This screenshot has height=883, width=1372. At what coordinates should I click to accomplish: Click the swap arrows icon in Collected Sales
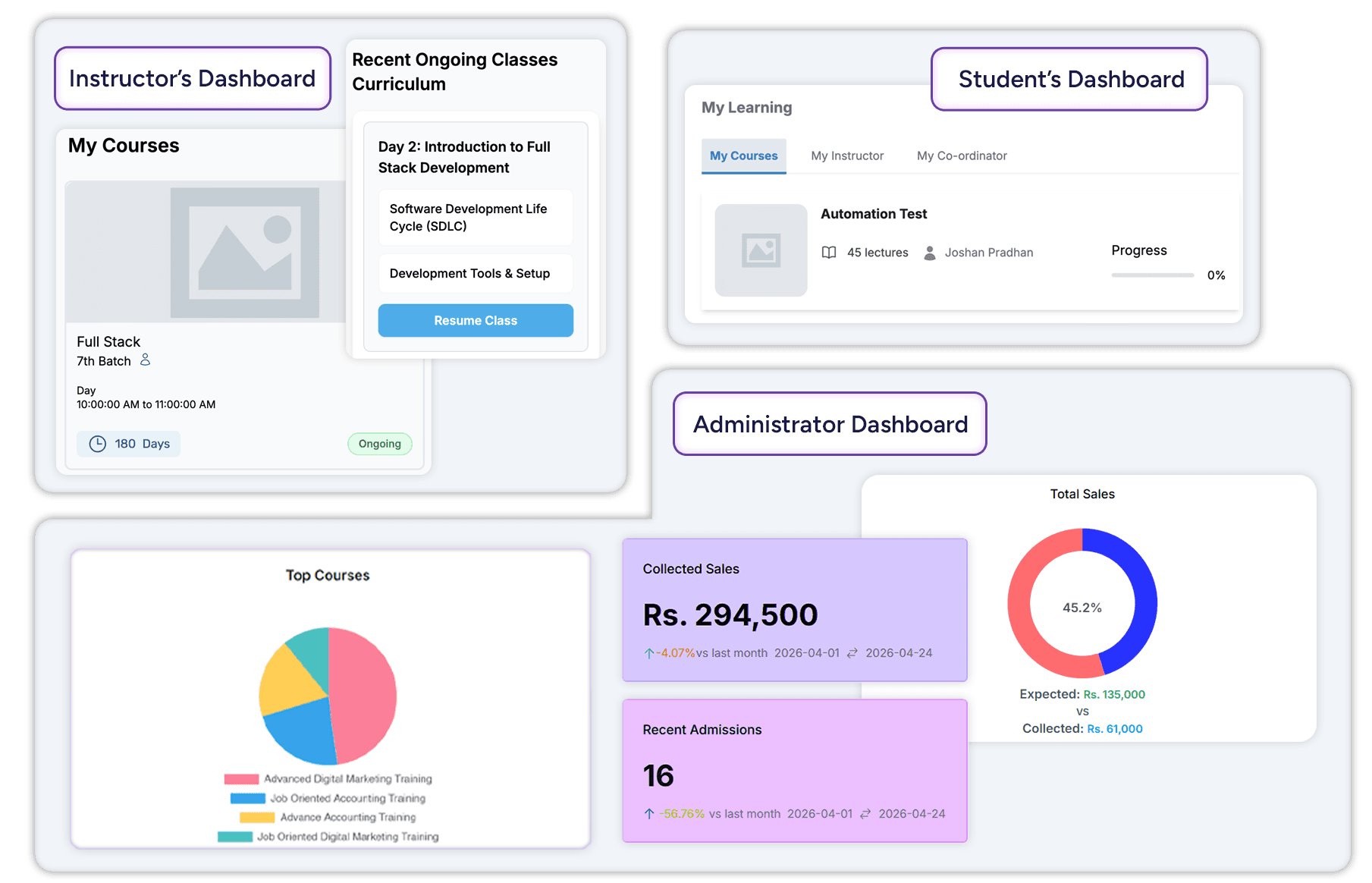[852, 653]
